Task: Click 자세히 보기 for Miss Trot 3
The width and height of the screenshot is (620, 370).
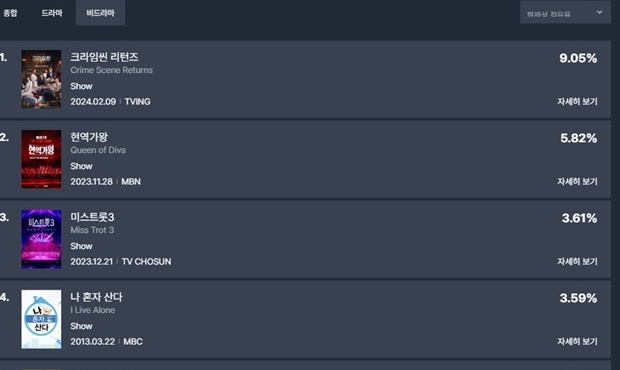Action: (x=577, y=261)
